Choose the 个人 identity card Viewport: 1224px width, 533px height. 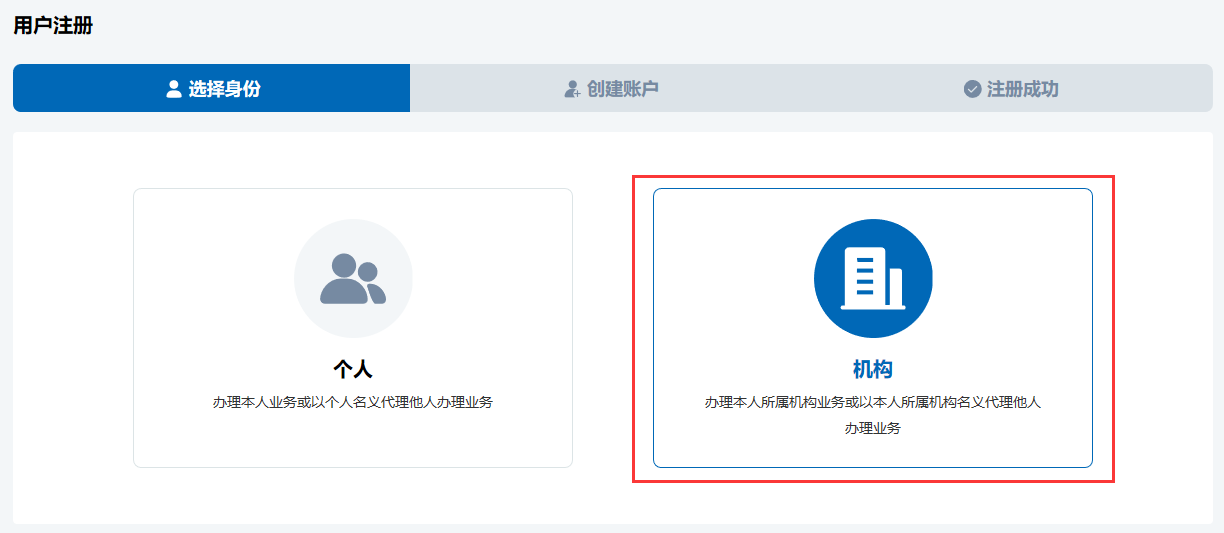[353, 328]
